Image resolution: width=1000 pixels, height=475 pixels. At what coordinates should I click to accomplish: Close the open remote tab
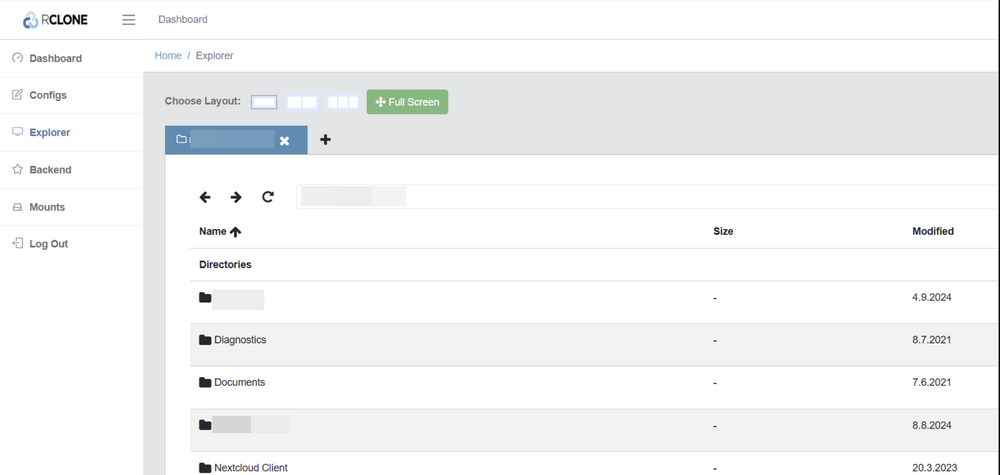point(284,141)
